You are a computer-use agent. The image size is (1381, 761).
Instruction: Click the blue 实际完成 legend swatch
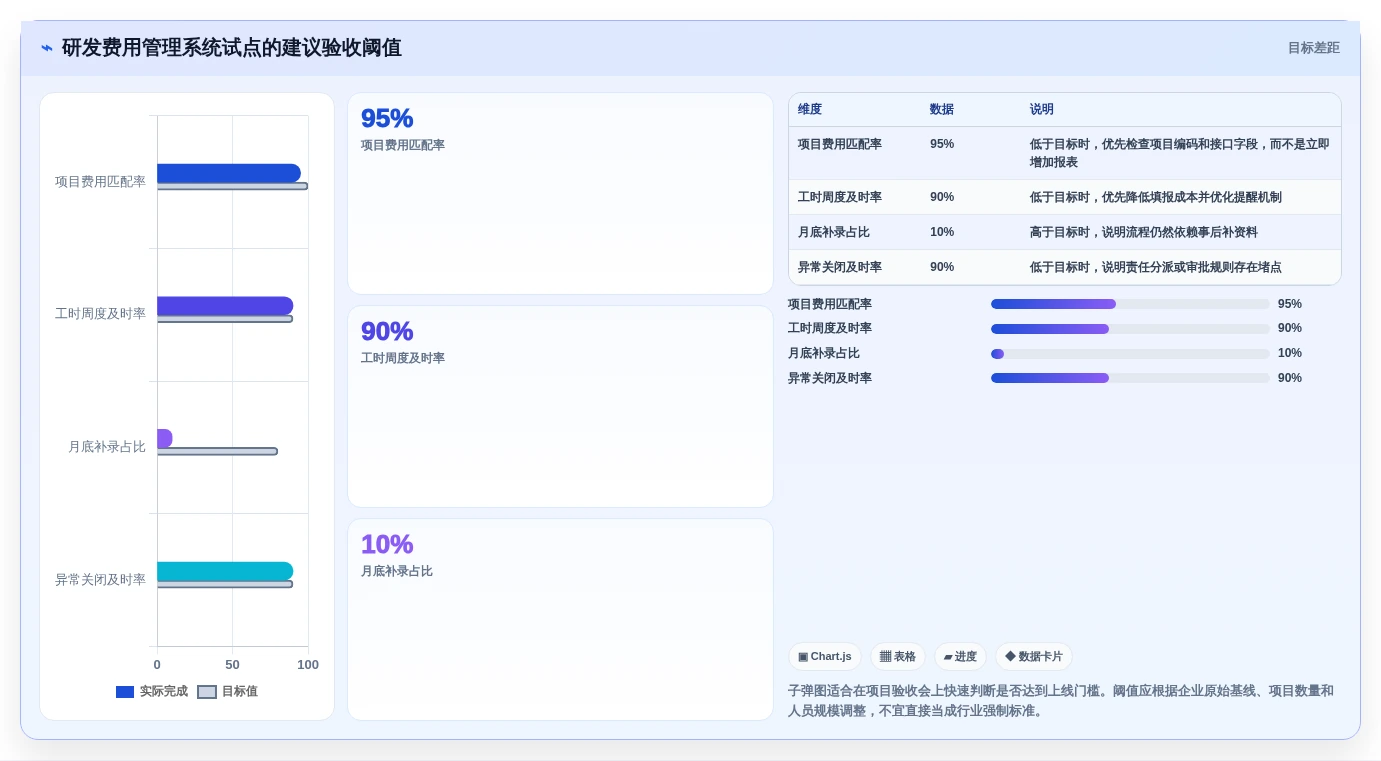pyautogui.click(x=125, y=692)
